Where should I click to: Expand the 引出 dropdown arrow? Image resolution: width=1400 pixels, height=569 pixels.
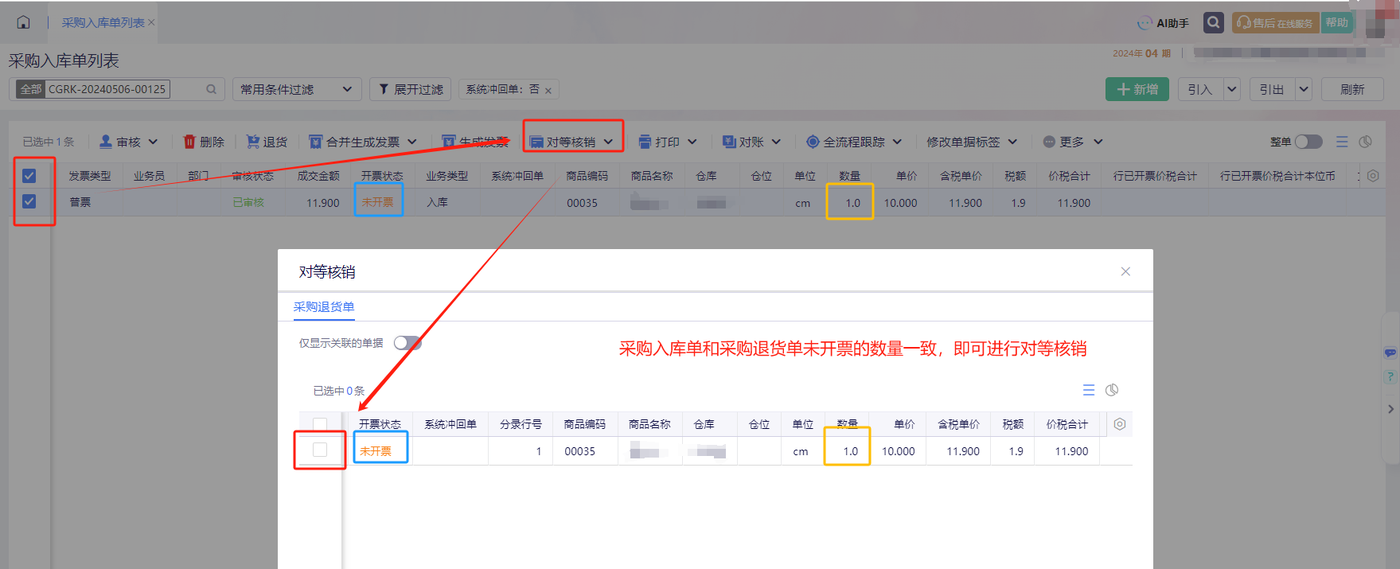[x=1303, y=89]
